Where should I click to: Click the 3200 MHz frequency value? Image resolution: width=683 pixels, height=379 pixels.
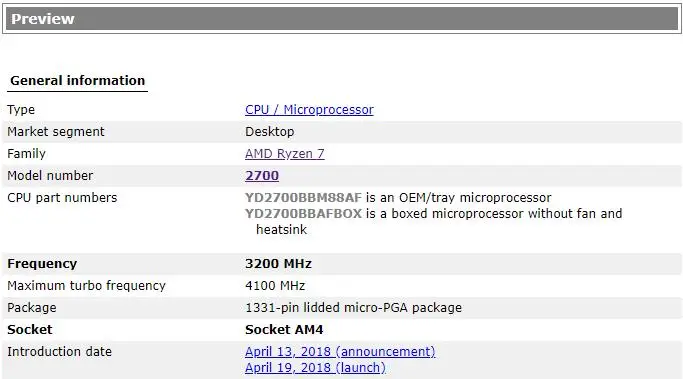coord(278,264)
